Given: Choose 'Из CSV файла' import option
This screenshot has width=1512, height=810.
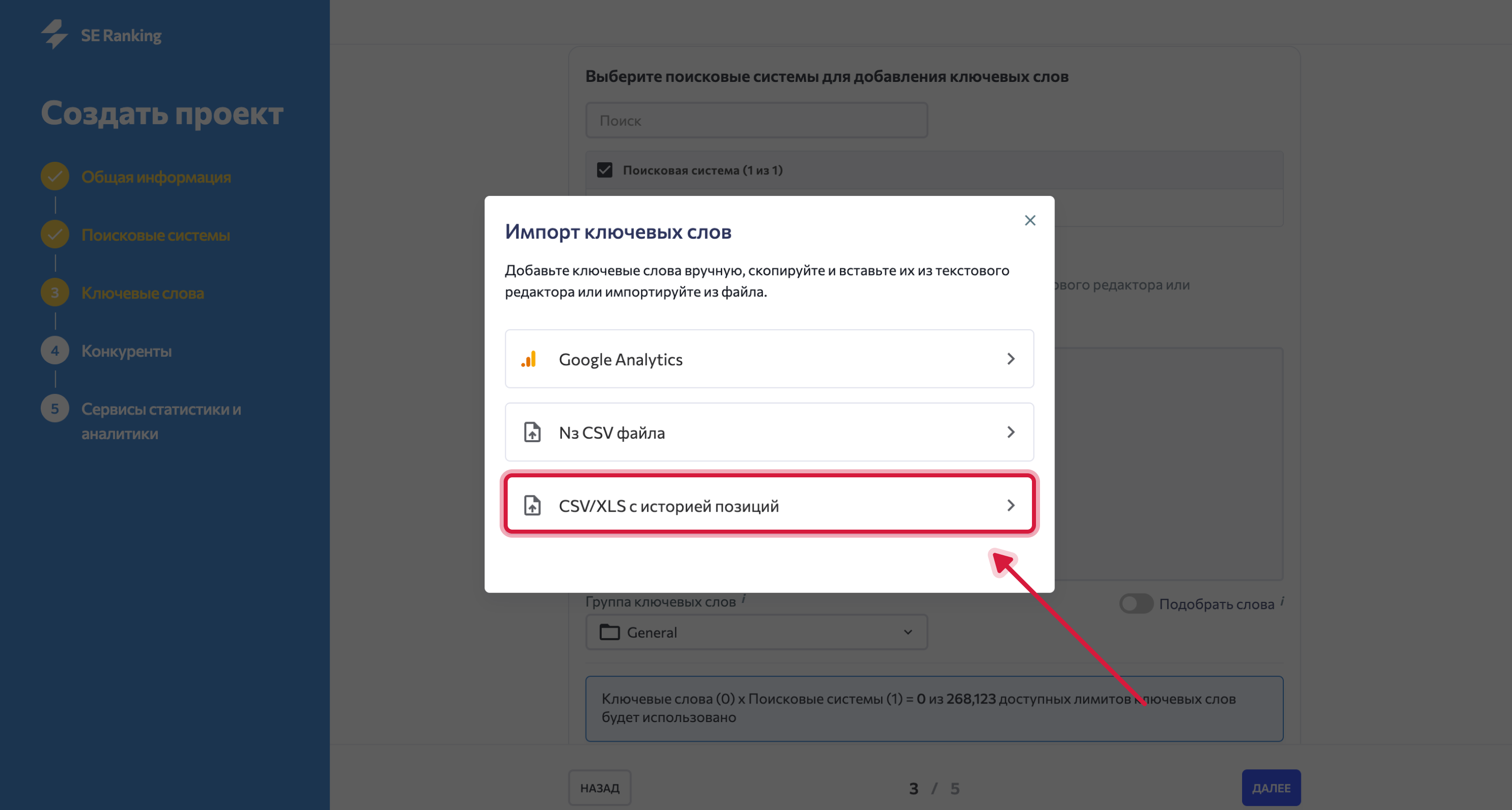Looking at the screenshot, I should (770, 432).
